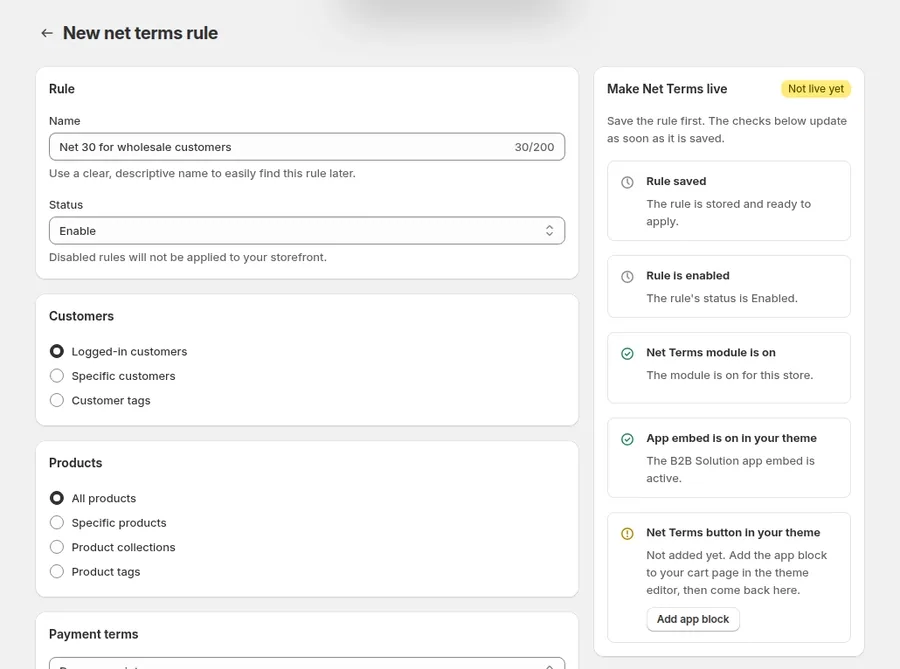Click 'Not added yet. Add the app block' text
This screenshot has height=669, width=900.
point(736,573)
